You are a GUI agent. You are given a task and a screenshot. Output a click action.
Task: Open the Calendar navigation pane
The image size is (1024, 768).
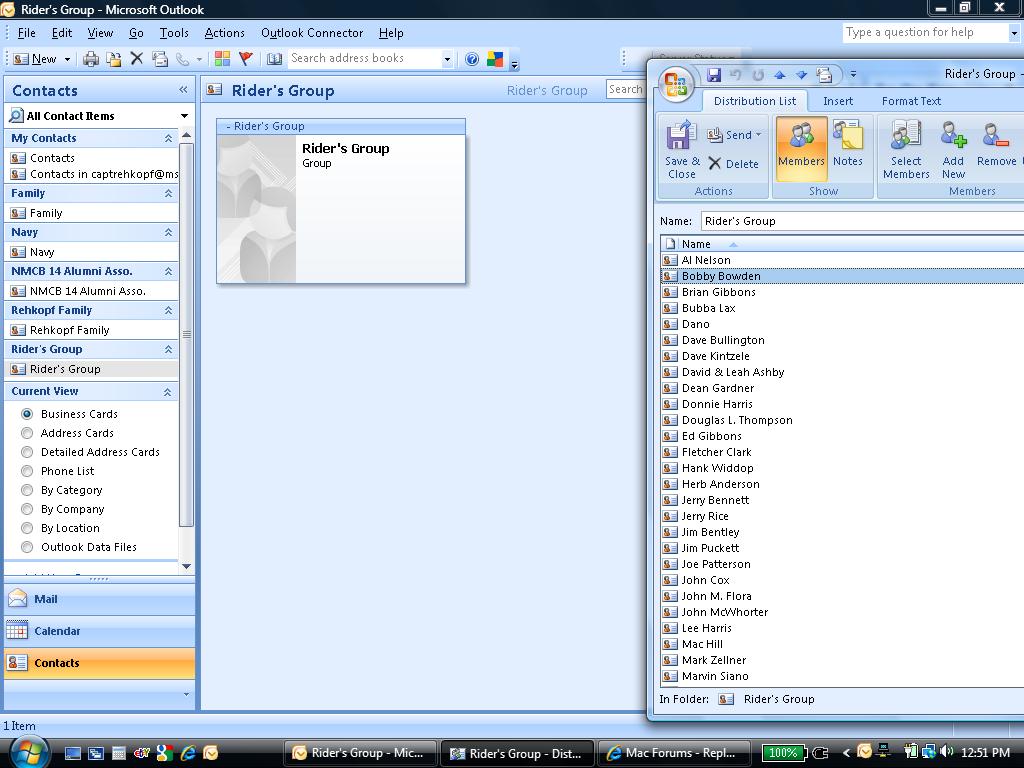[x=99, y=631]
